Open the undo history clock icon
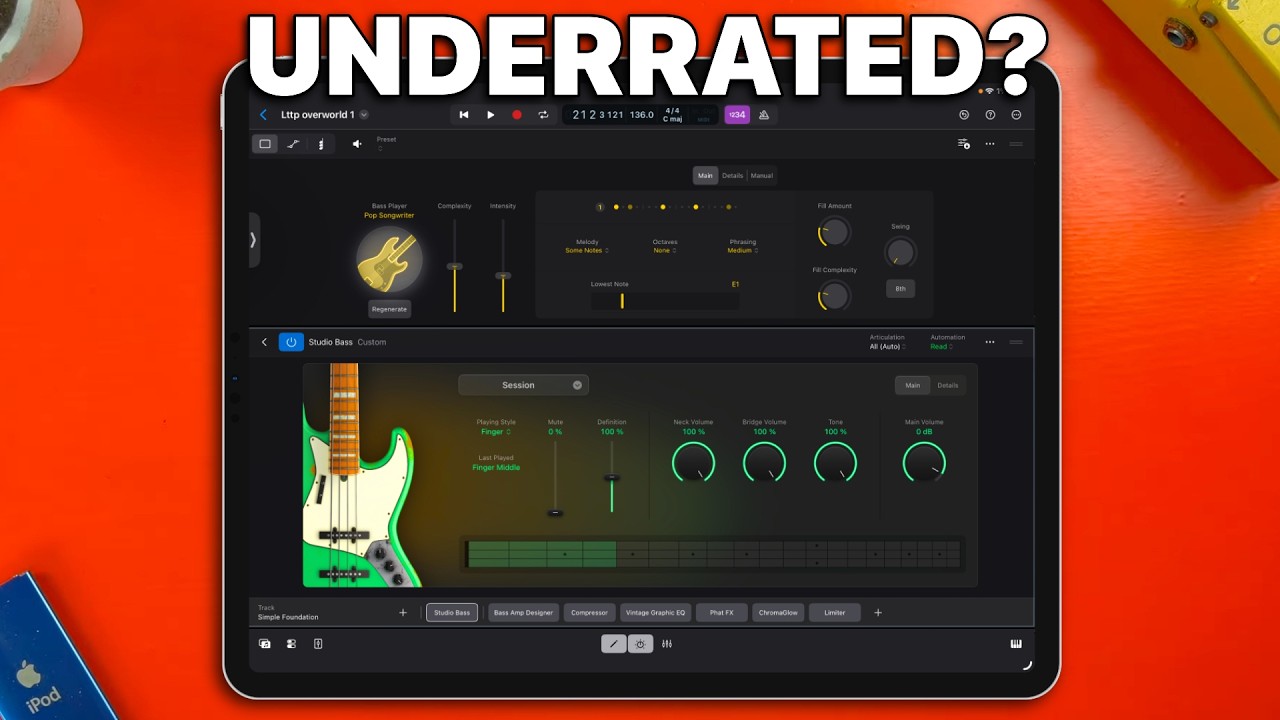The image size is (1280, 720). tap(964, 115)
